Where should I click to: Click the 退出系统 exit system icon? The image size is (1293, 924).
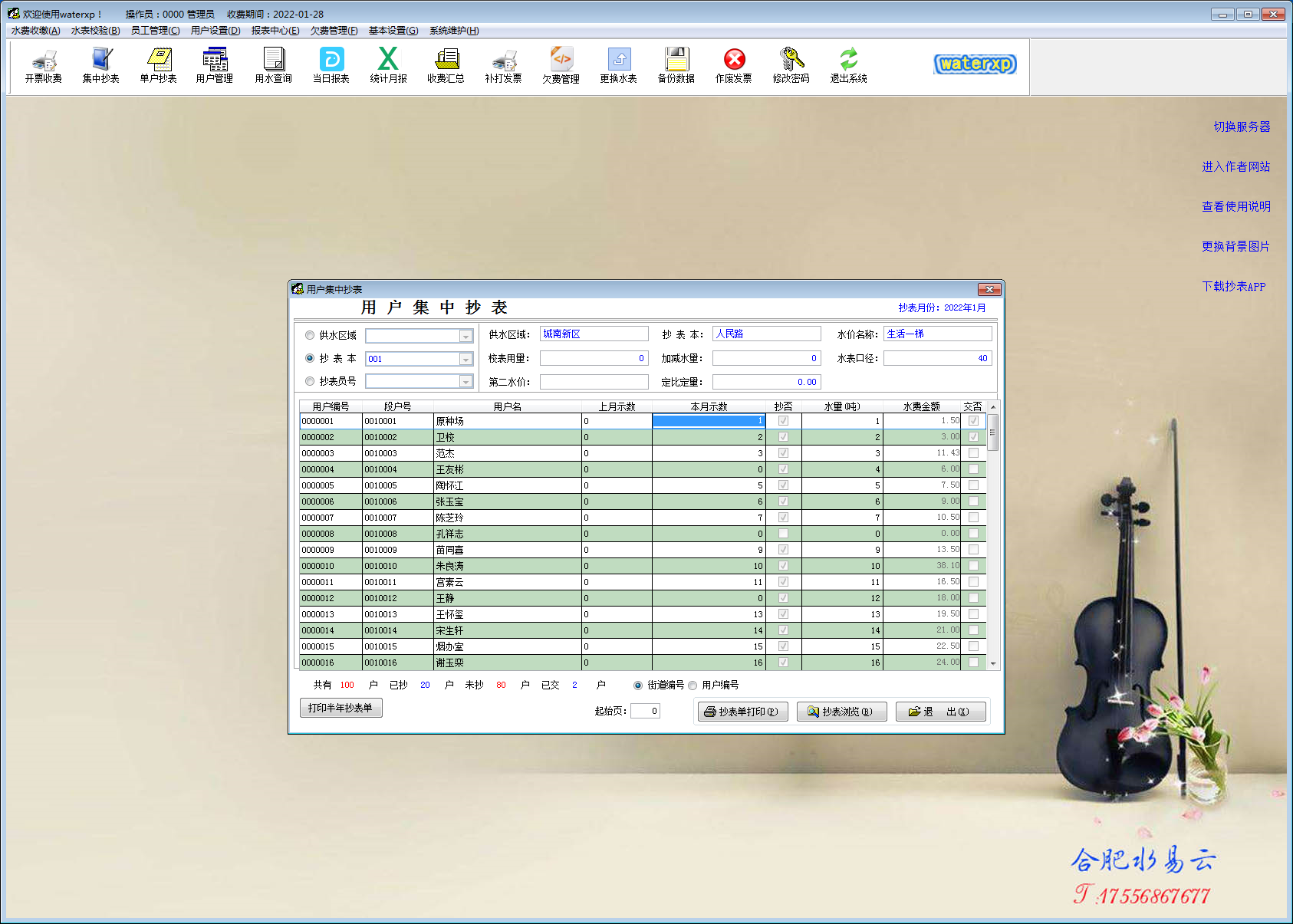pos(848,65)
